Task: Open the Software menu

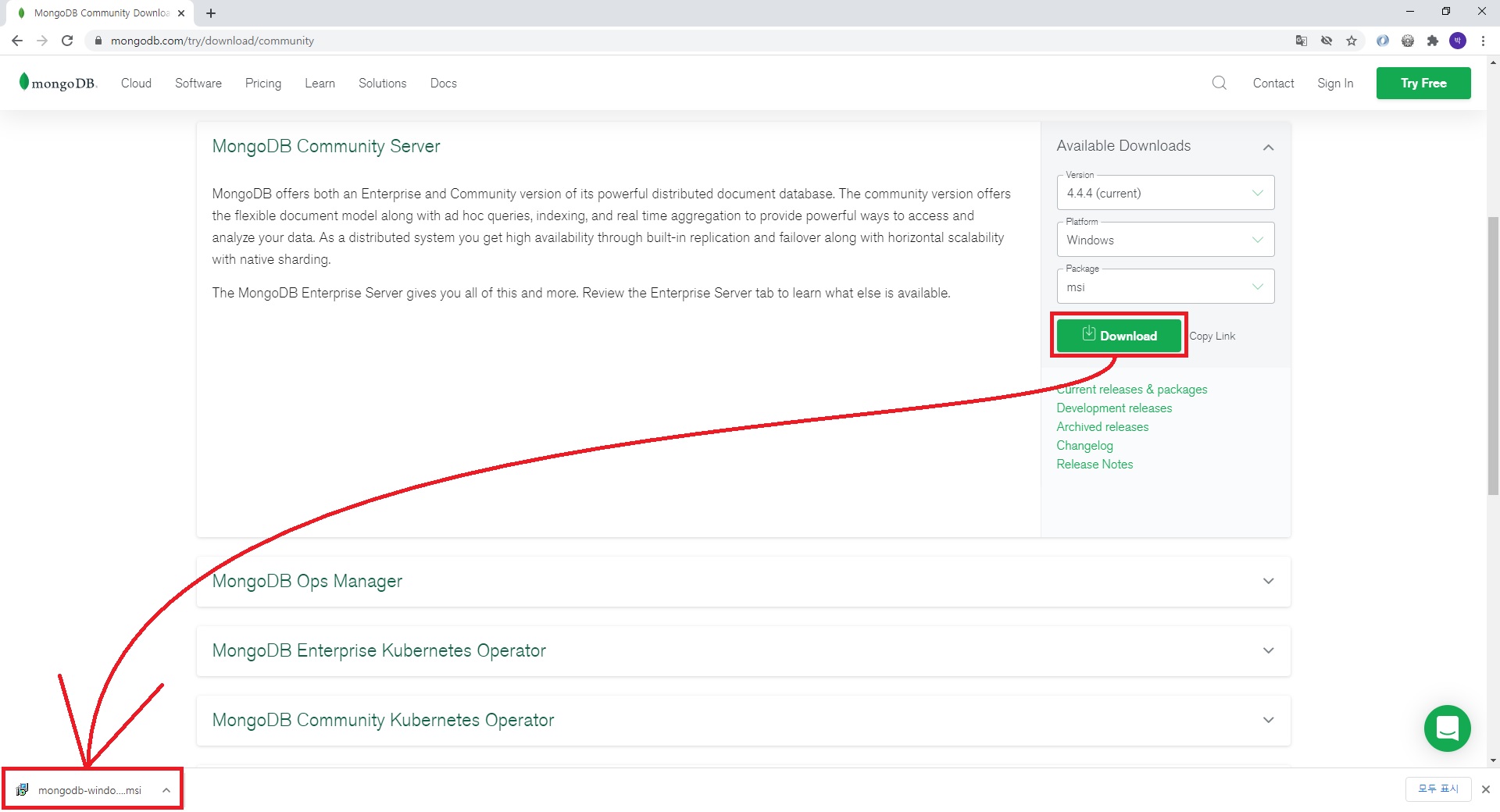Action: (x=198, y=83)
